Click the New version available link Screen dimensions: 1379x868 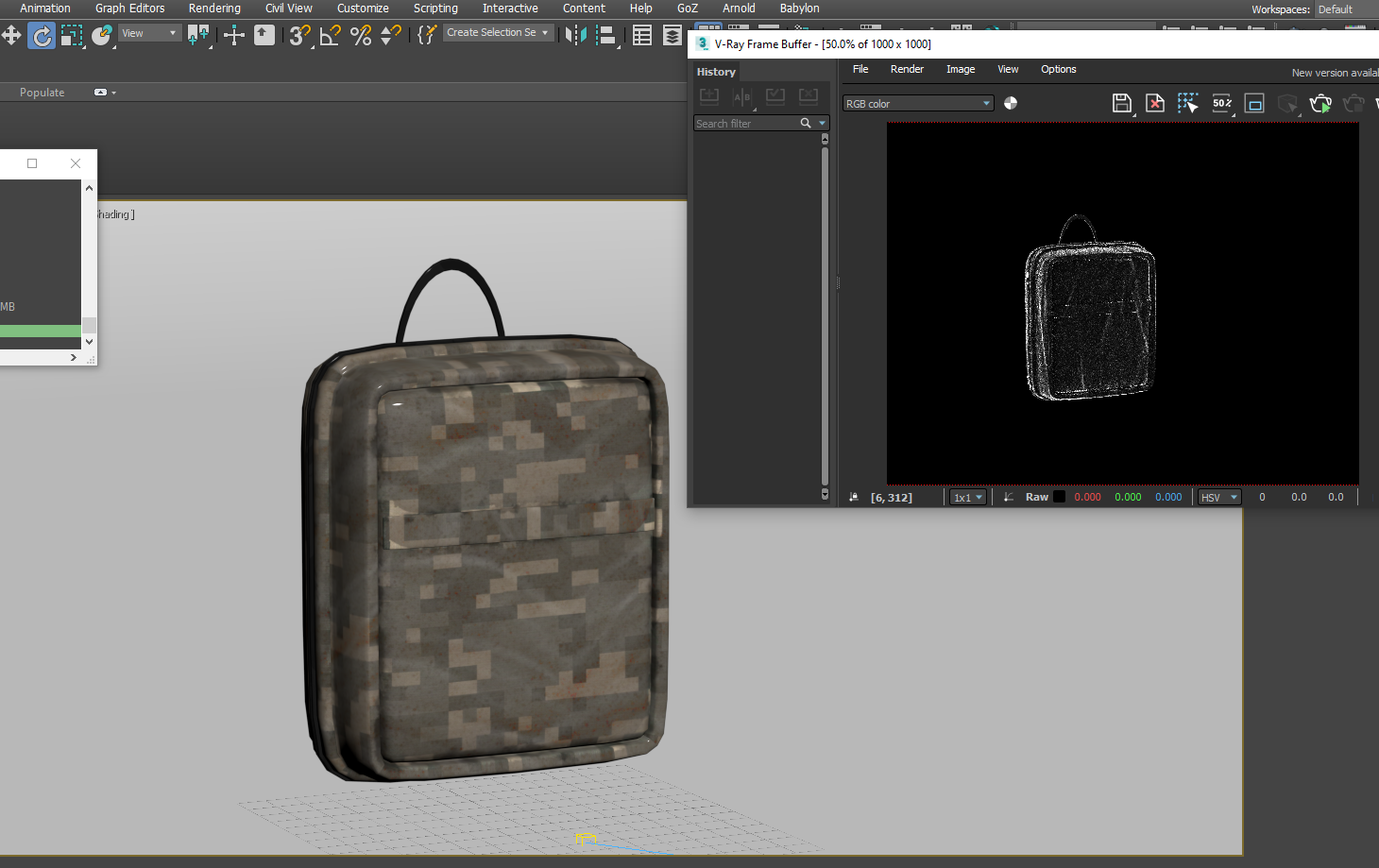(1334, 73)
